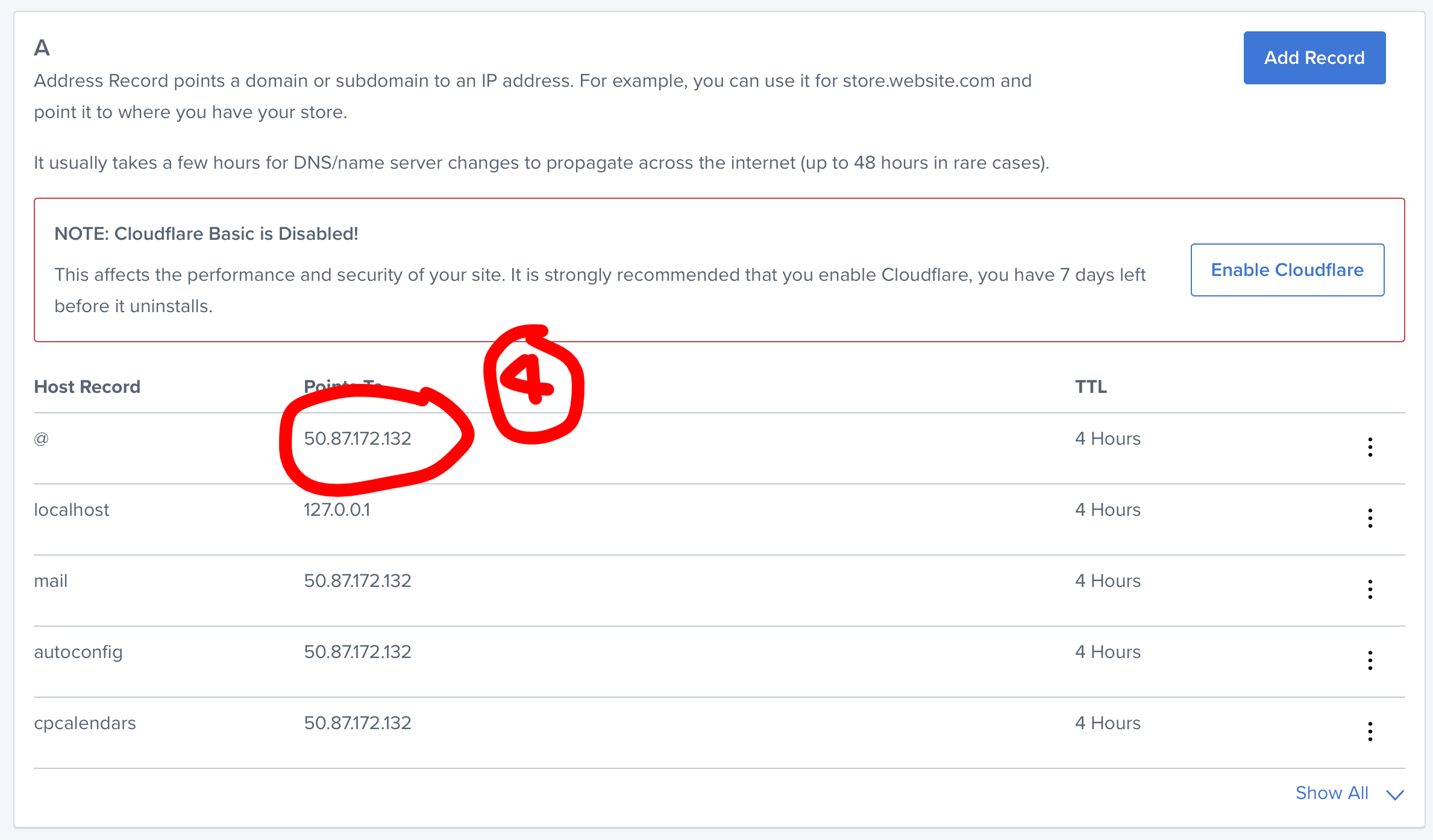Expand the list with the Show All chevron

1395,795
